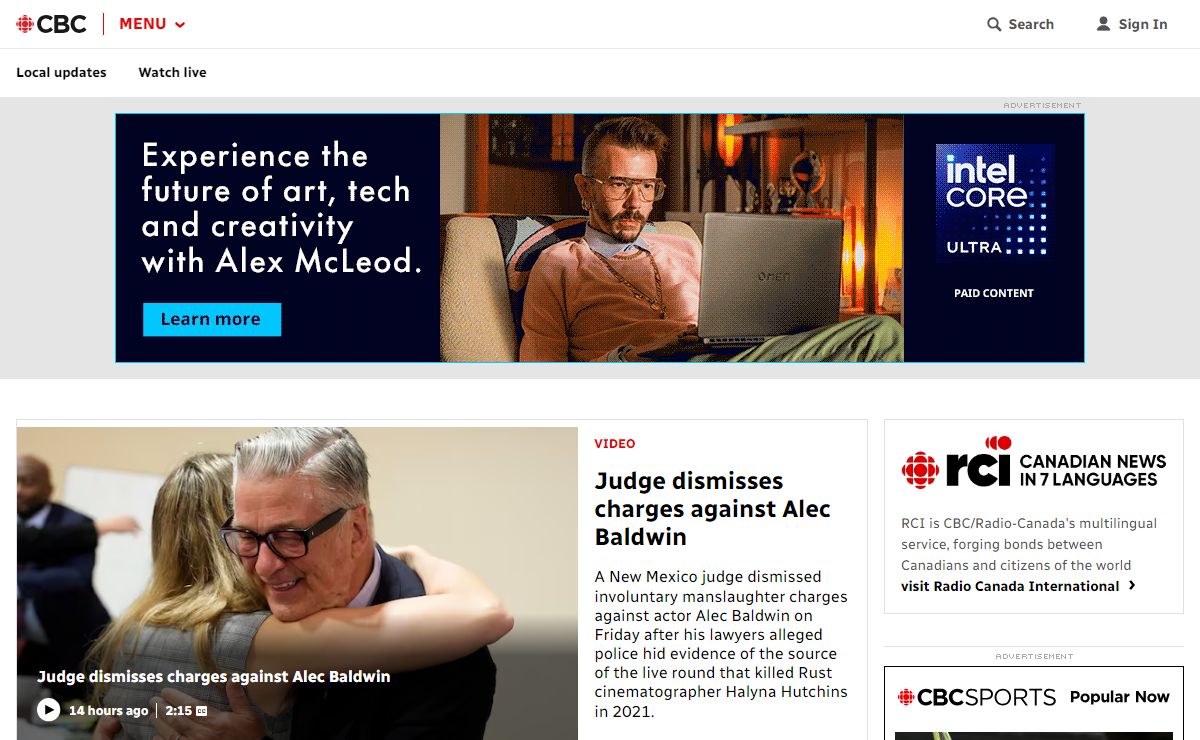This screenshot has height=740, width=1200.
Task: Click the Sign In person icon
Action: tap(1103, 24)
